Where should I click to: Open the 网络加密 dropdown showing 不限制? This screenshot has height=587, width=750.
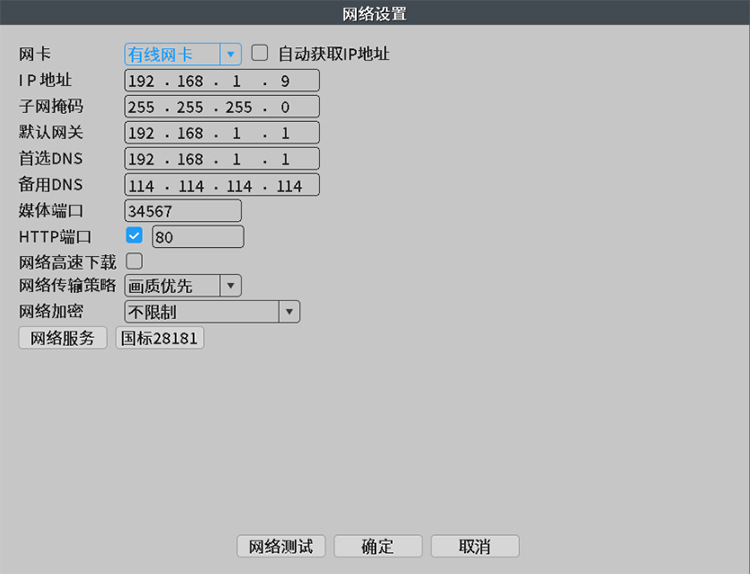tap(212, 312)
